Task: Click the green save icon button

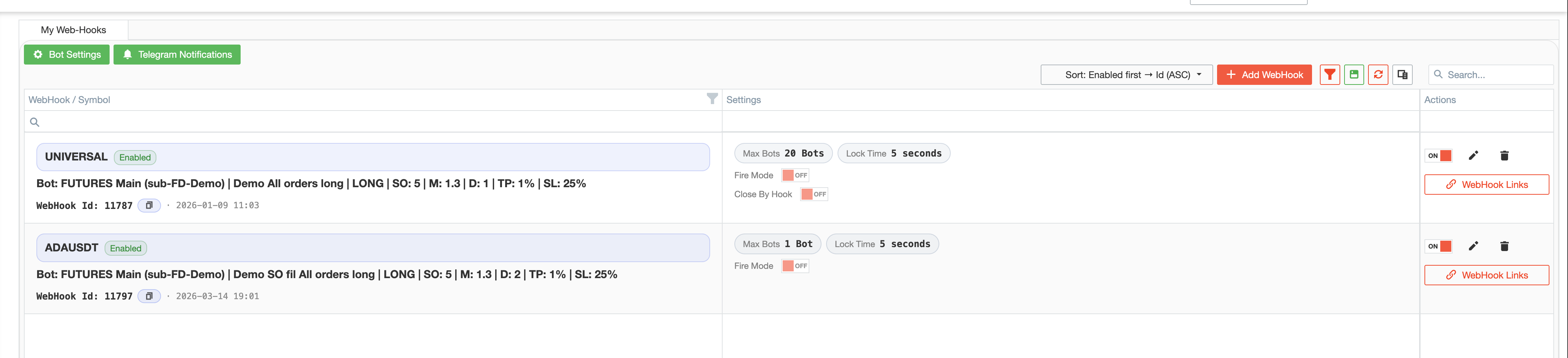Action: point(1354,75)
